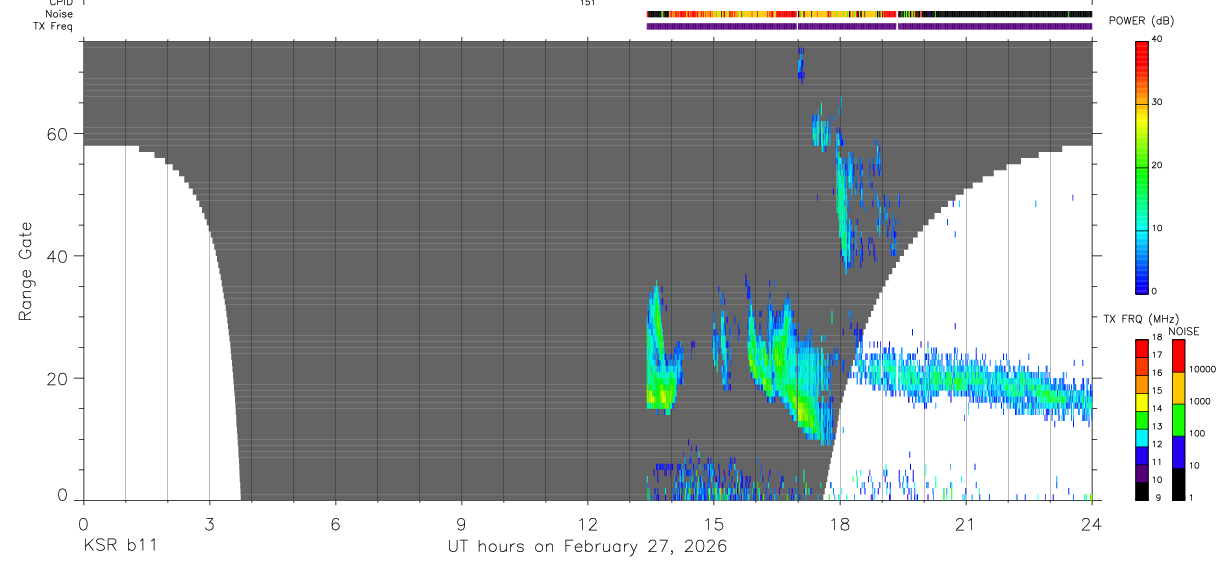The image size is (1228, 567).
Task: Select the '30' label on the POWER scale
Action: [x=1157, y=103]
